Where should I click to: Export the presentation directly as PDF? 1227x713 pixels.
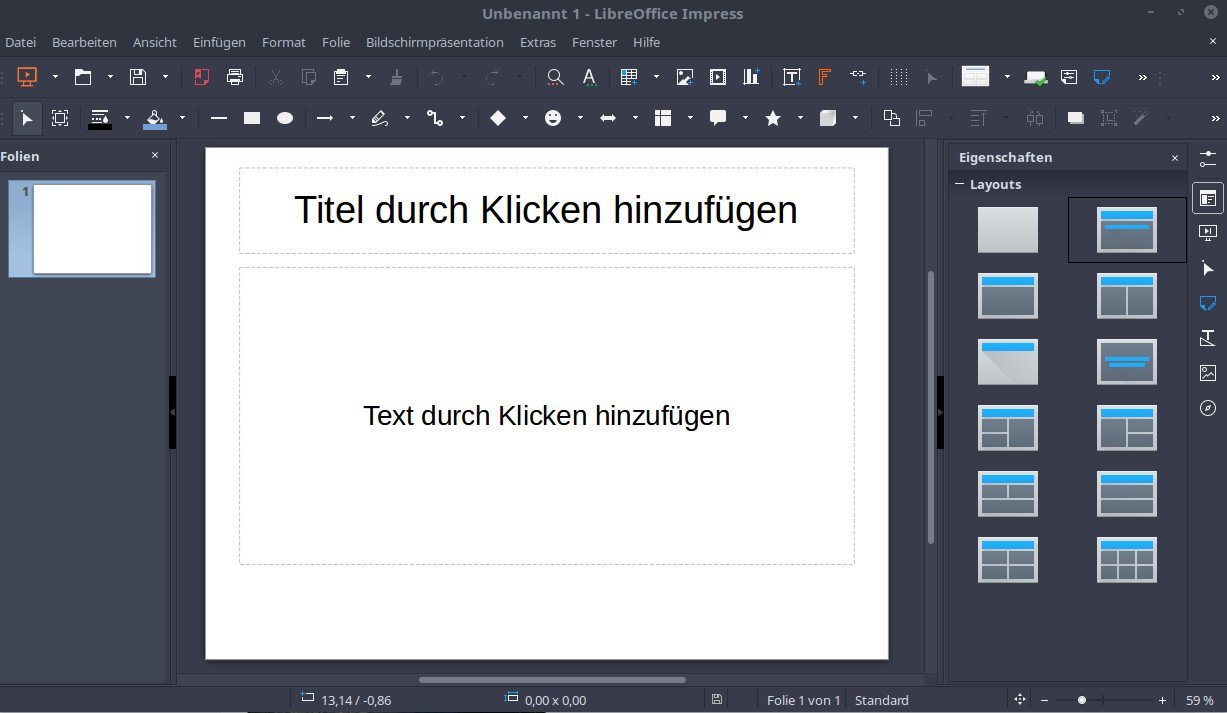pyautogui.click(x=200, y=77)
